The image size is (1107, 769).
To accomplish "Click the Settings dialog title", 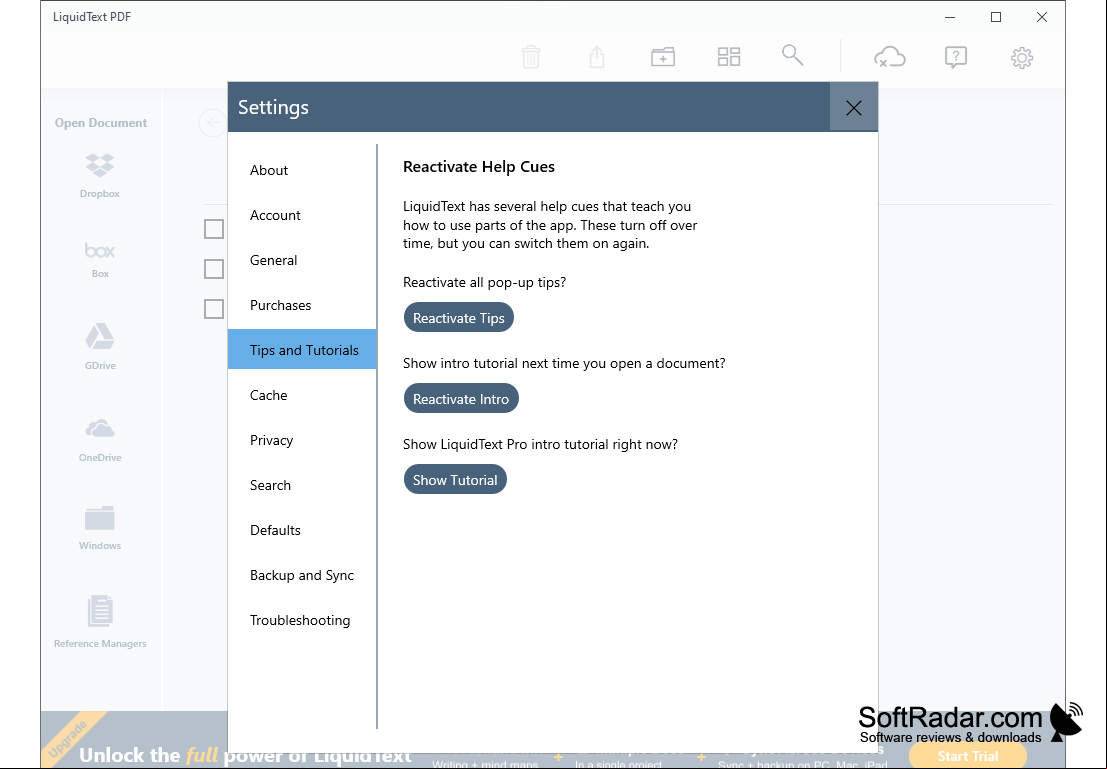I will (273, 107).
